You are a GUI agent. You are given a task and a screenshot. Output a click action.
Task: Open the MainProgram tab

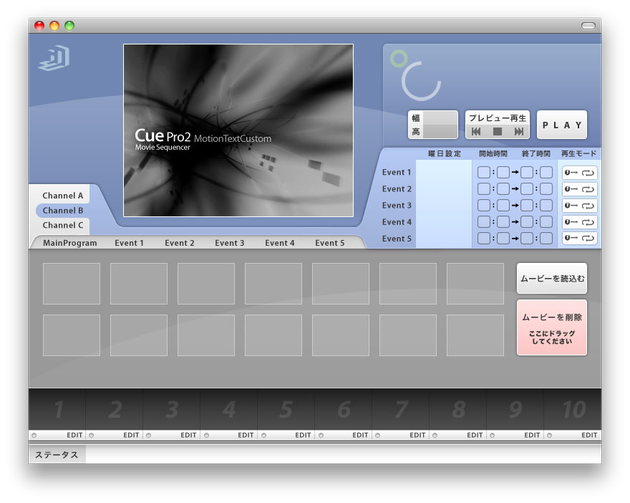(70, 243)
